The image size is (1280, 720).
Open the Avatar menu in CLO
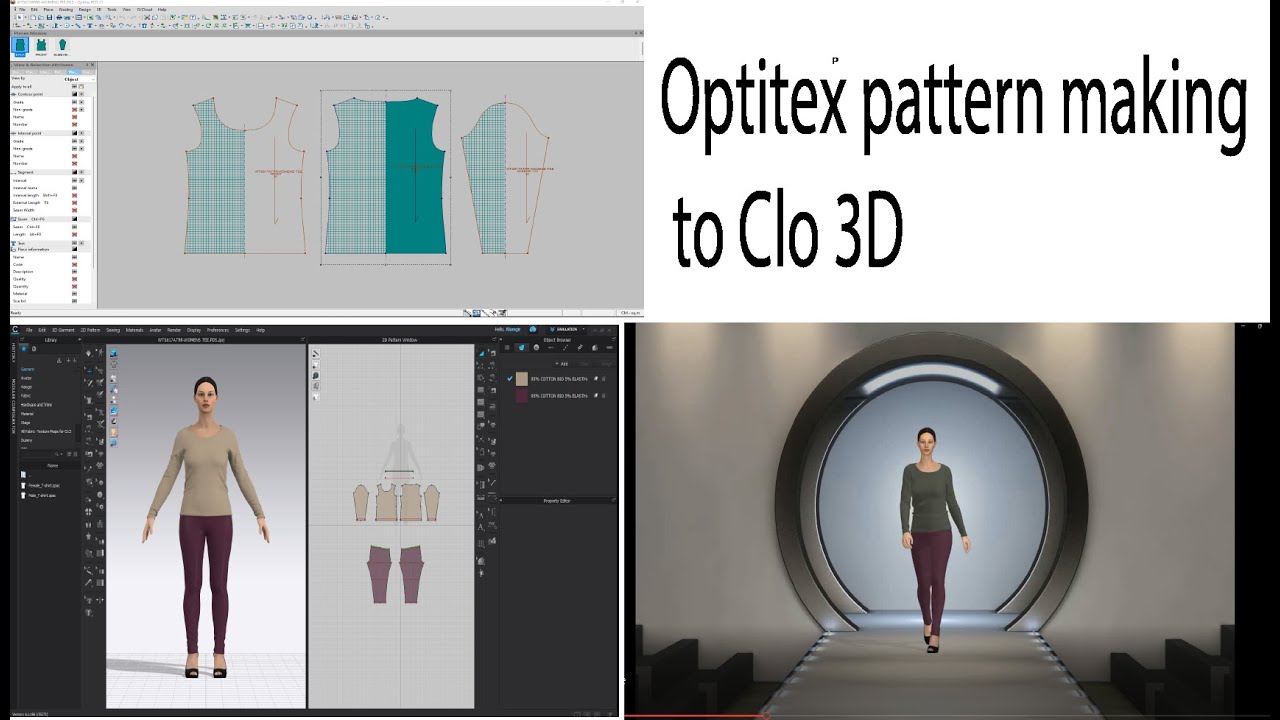(155, 330)
